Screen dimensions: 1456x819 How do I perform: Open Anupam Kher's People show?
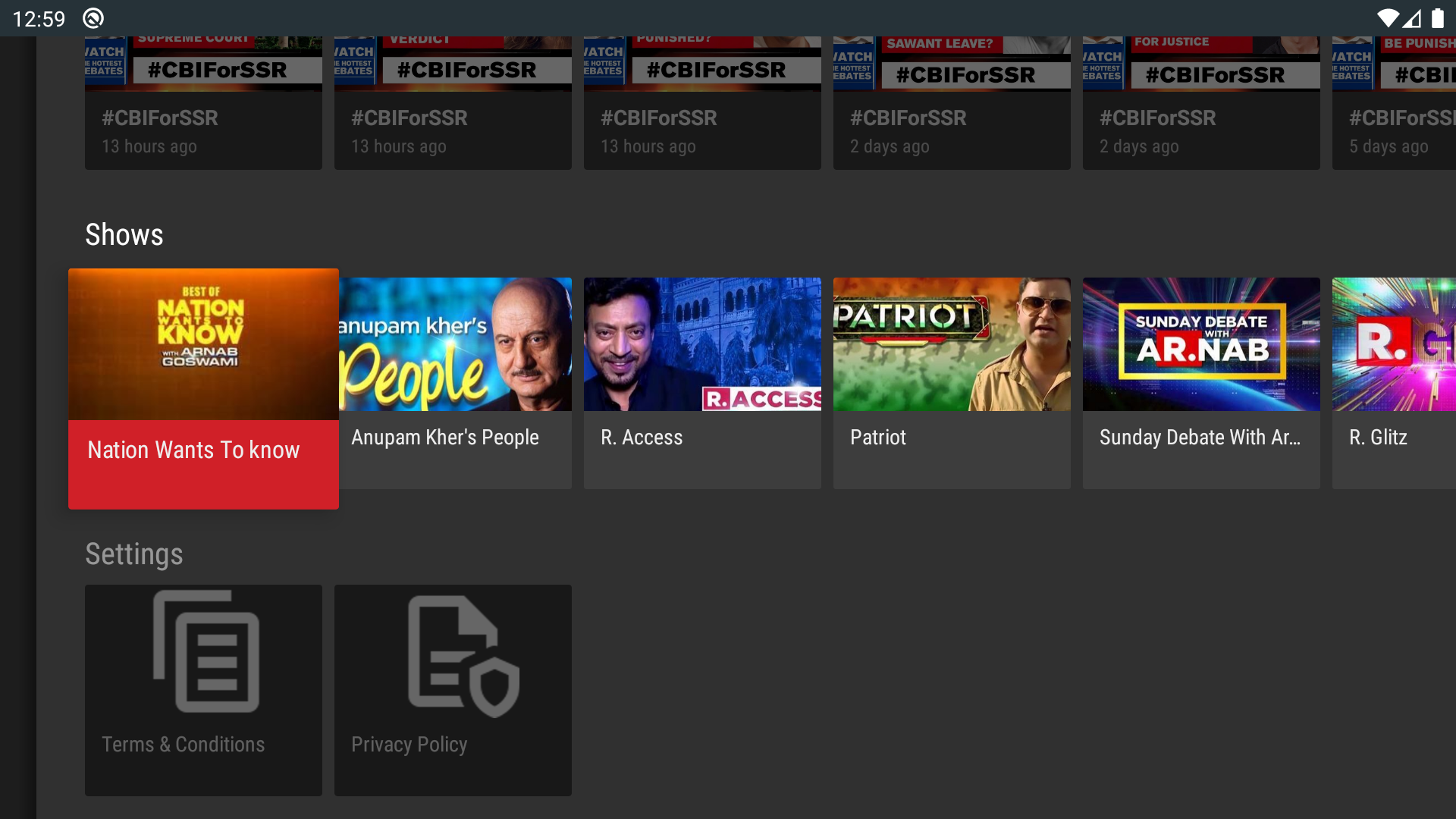pos(453,344)
